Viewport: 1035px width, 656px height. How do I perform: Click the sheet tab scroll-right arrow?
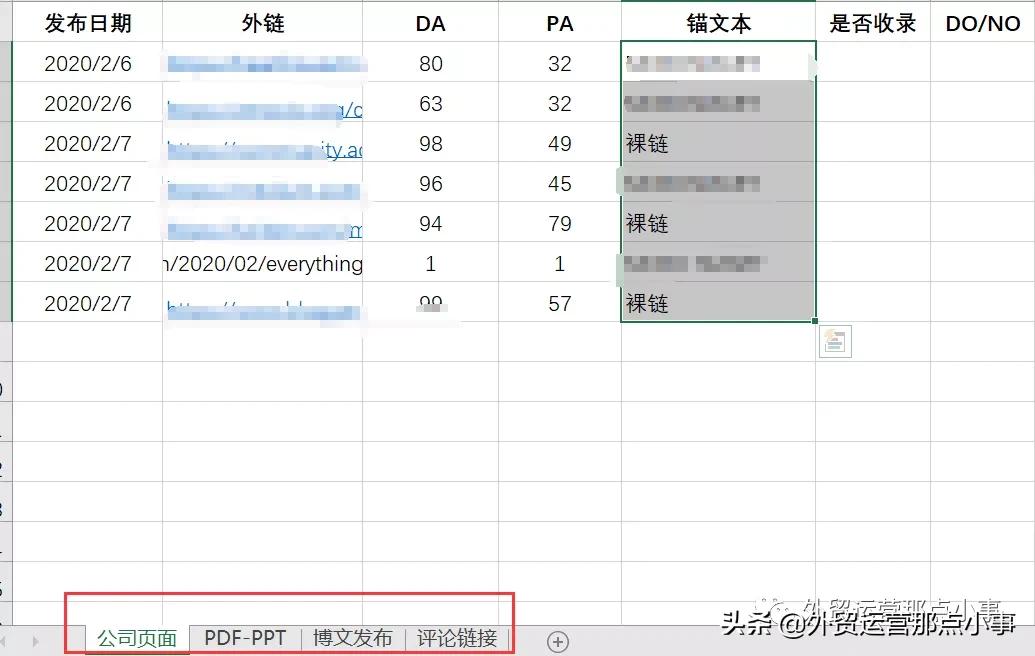[35, 641]
